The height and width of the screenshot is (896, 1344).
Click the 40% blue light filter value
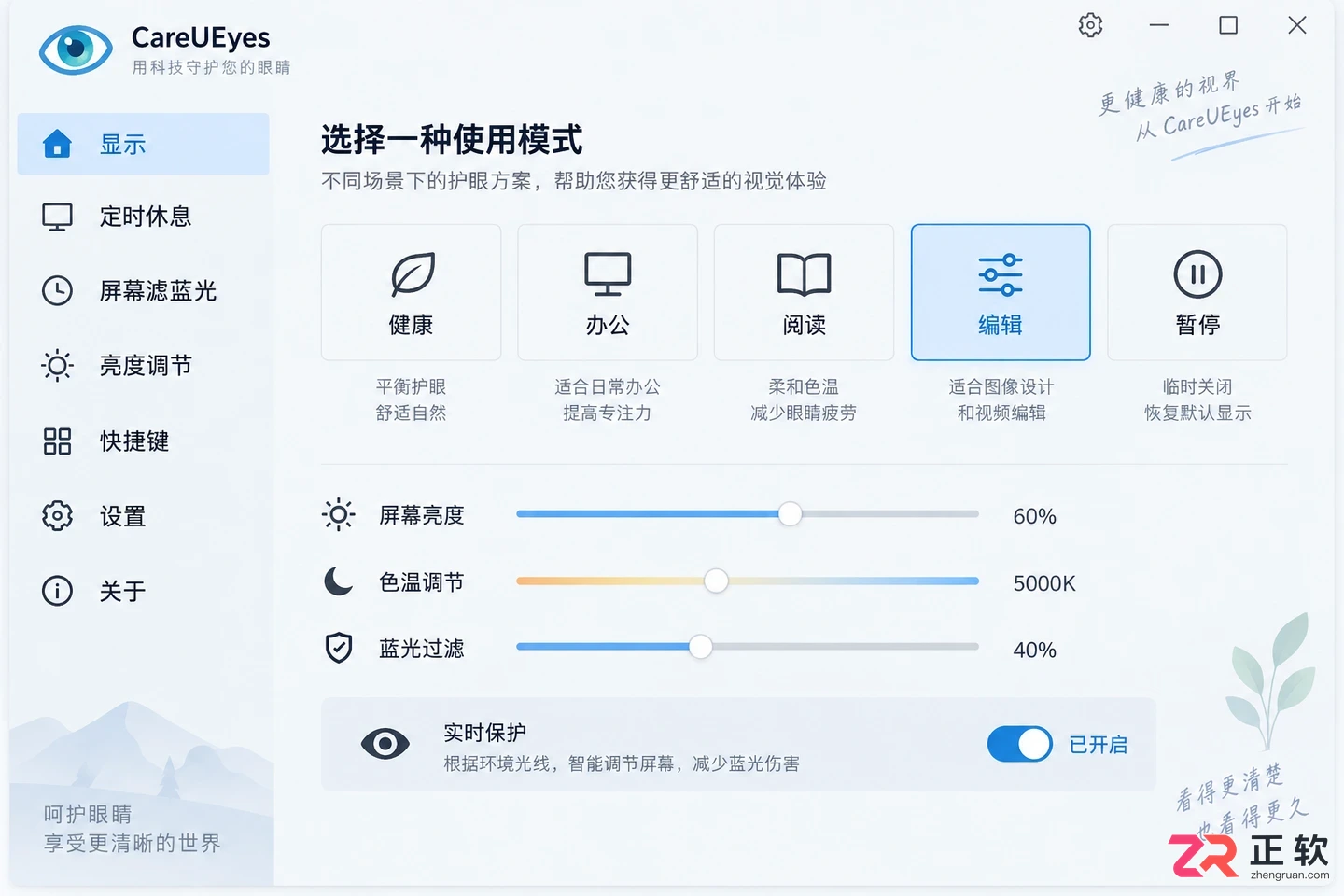coord(1035,650)
